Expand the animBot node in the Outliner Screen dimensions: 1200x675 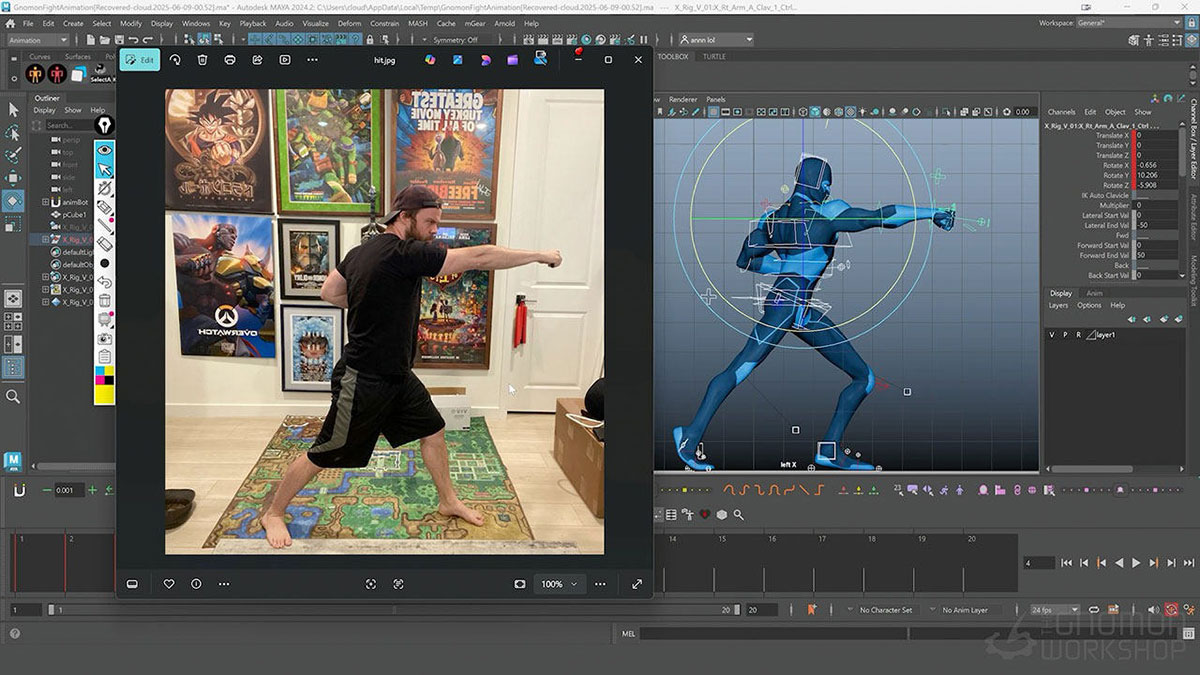[x=46, y=202]
